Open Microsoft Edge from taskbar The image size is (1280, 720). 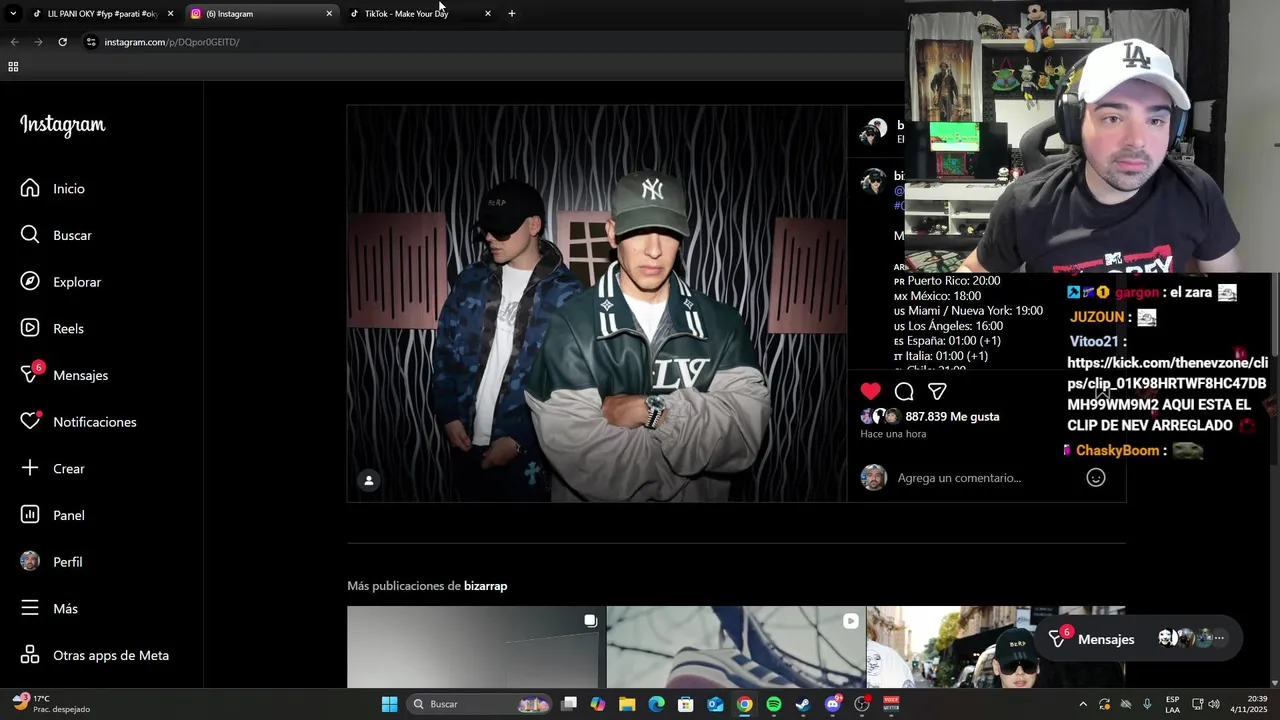click(x=656, y=704)
